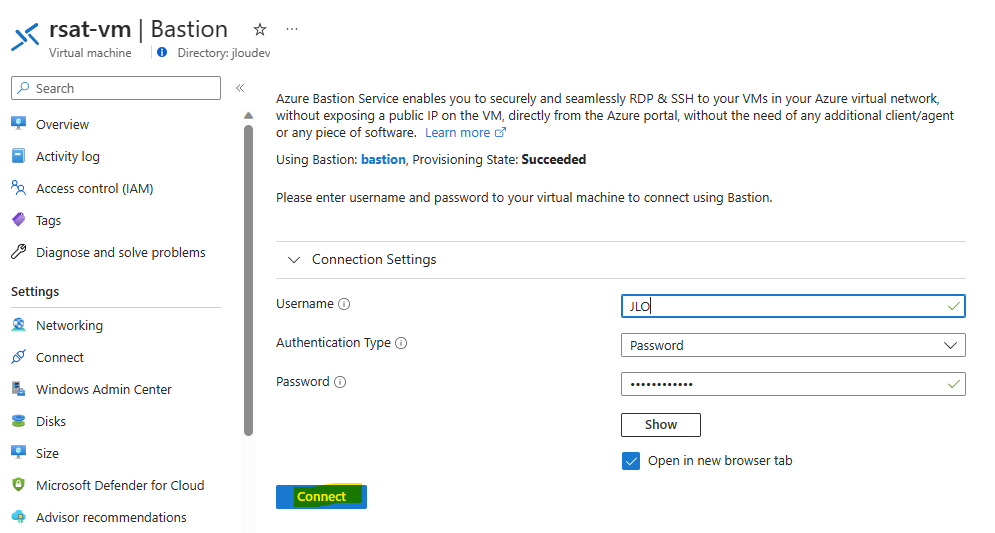Open Overview in the sidebar menu

pyautogui.click(x=62, y=124)
